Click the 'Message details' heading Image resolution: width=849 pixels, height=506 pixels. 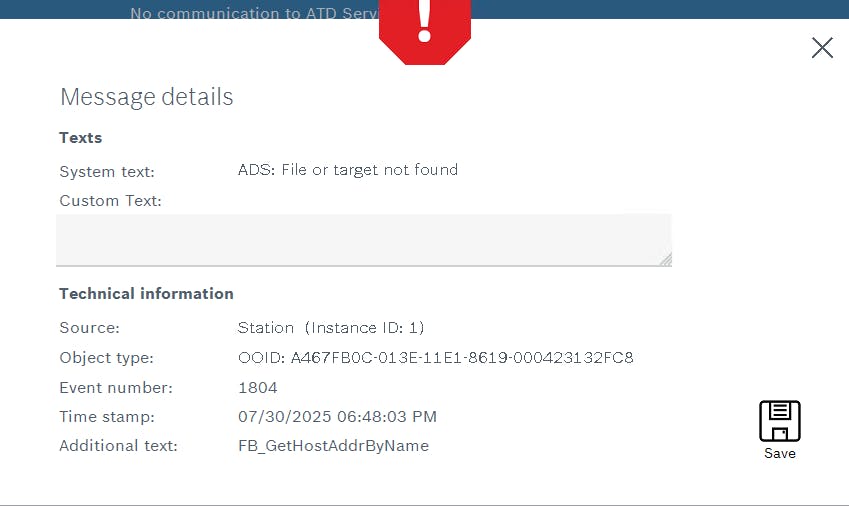point(147,97)
